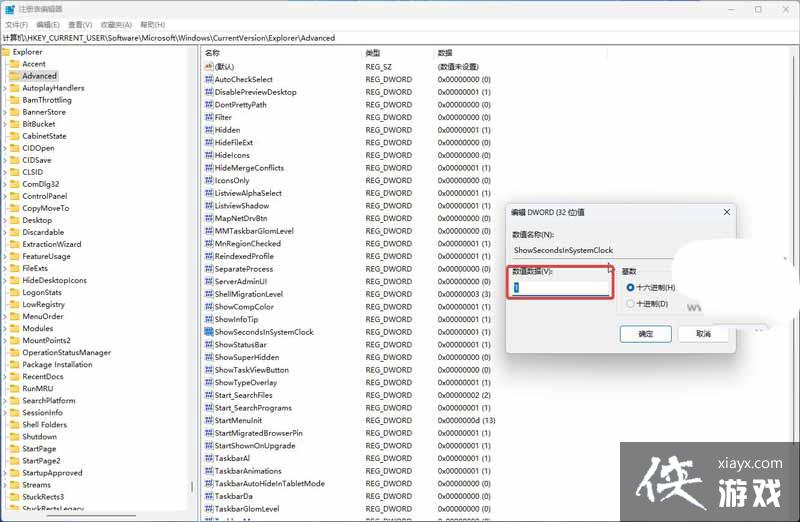Expand the AutoplayHandlers tree node
Screen dimensions: 800x522
click(x=5, y=88)
